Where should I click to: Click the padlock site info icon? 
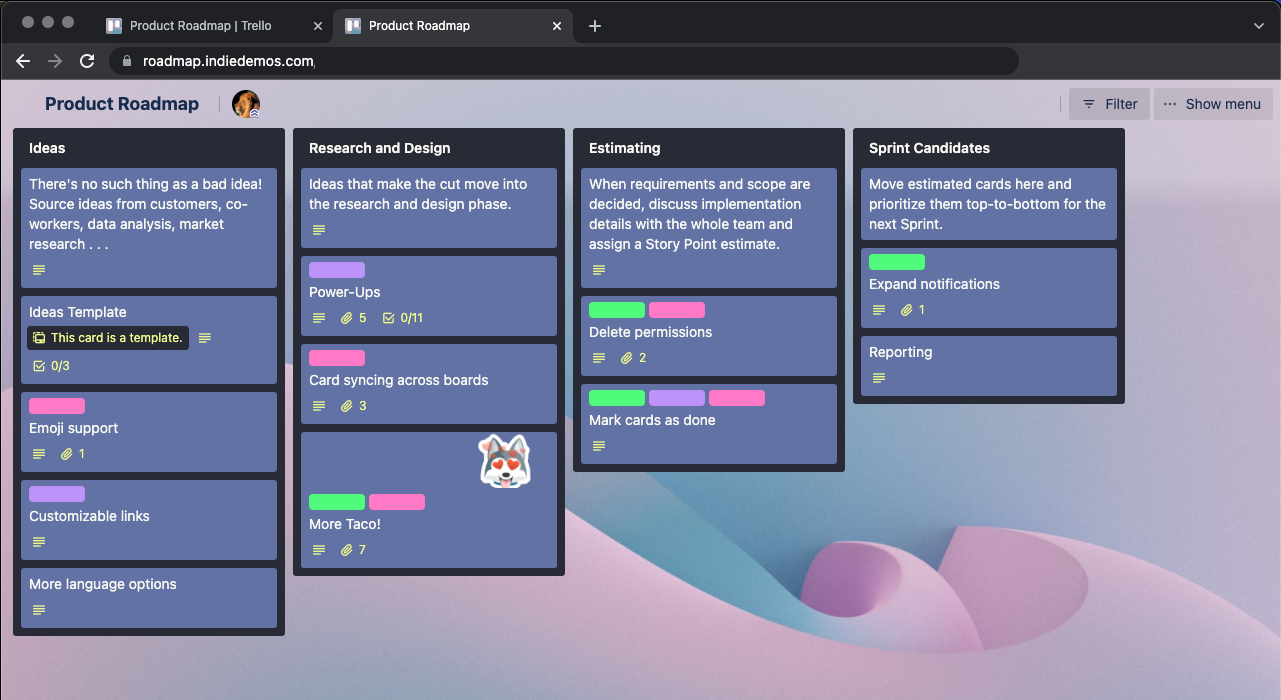(x=126, y=61)
